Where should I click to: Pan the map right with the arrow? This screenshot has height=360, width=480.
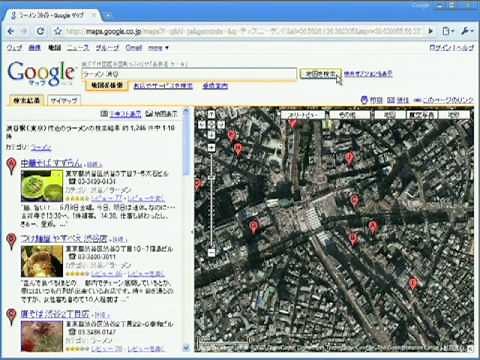click(x=221, y=125)
